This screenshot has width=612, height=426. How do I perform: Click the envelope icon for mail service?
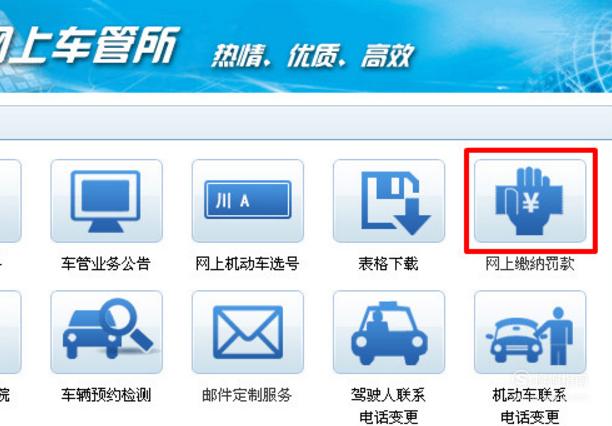pyautogui.click(x=248, y=332)
